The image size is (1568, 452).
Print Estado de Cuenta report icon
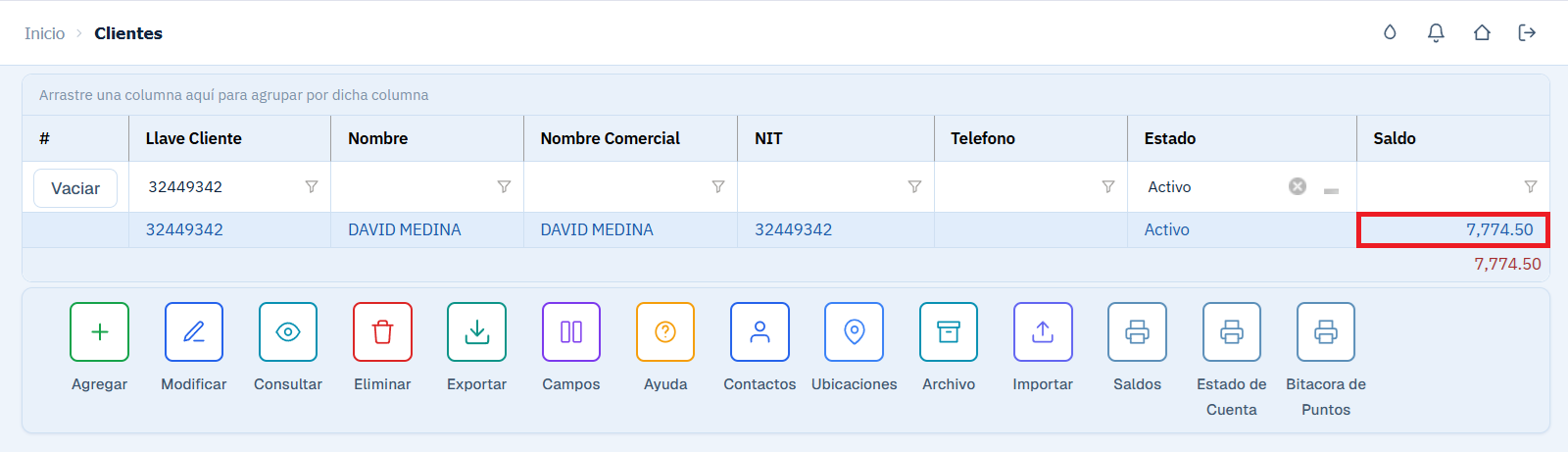click(1232, 332)
